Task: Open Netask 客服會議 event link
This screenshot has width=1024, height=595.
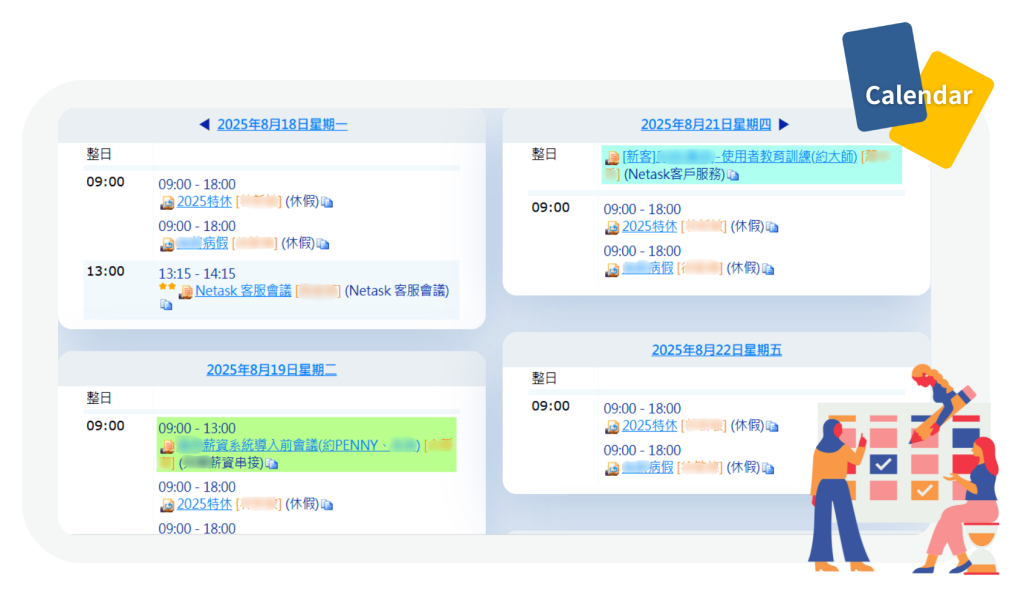Action: 243,291
